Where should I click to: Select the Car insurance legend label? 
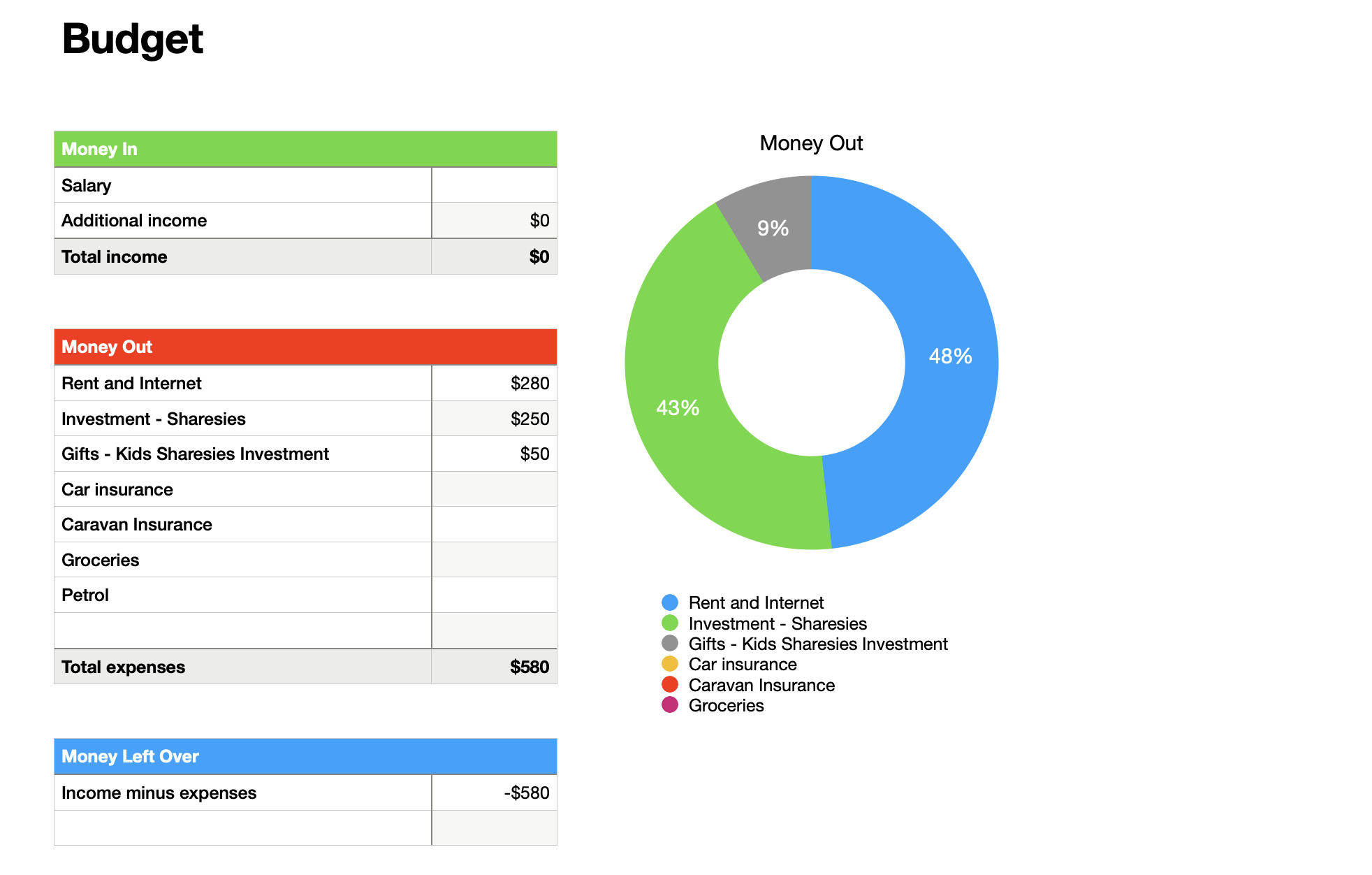[x=743, y=664]
